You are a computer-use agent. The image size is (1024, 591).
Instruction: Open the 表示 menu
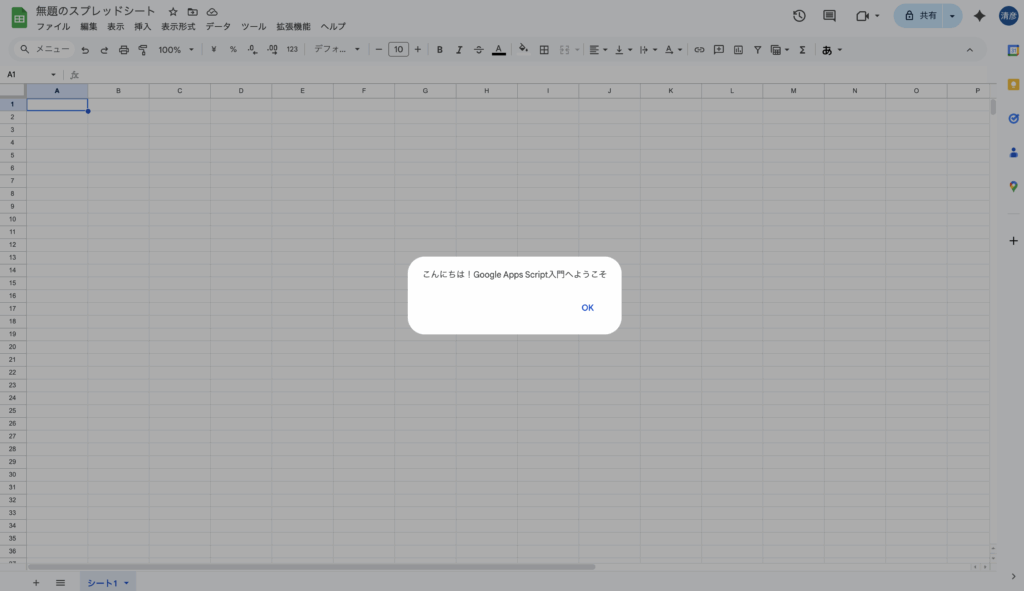click(x=116, y=27)
